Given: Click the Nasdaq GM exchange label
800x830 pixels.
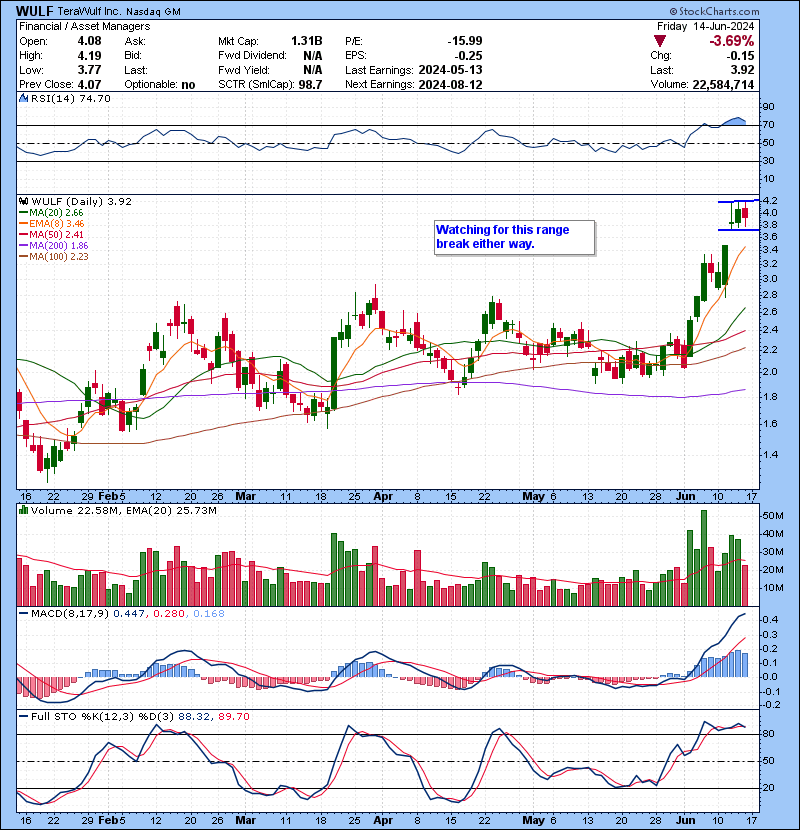Looking at the screenshot, I should tap(153, 11).
